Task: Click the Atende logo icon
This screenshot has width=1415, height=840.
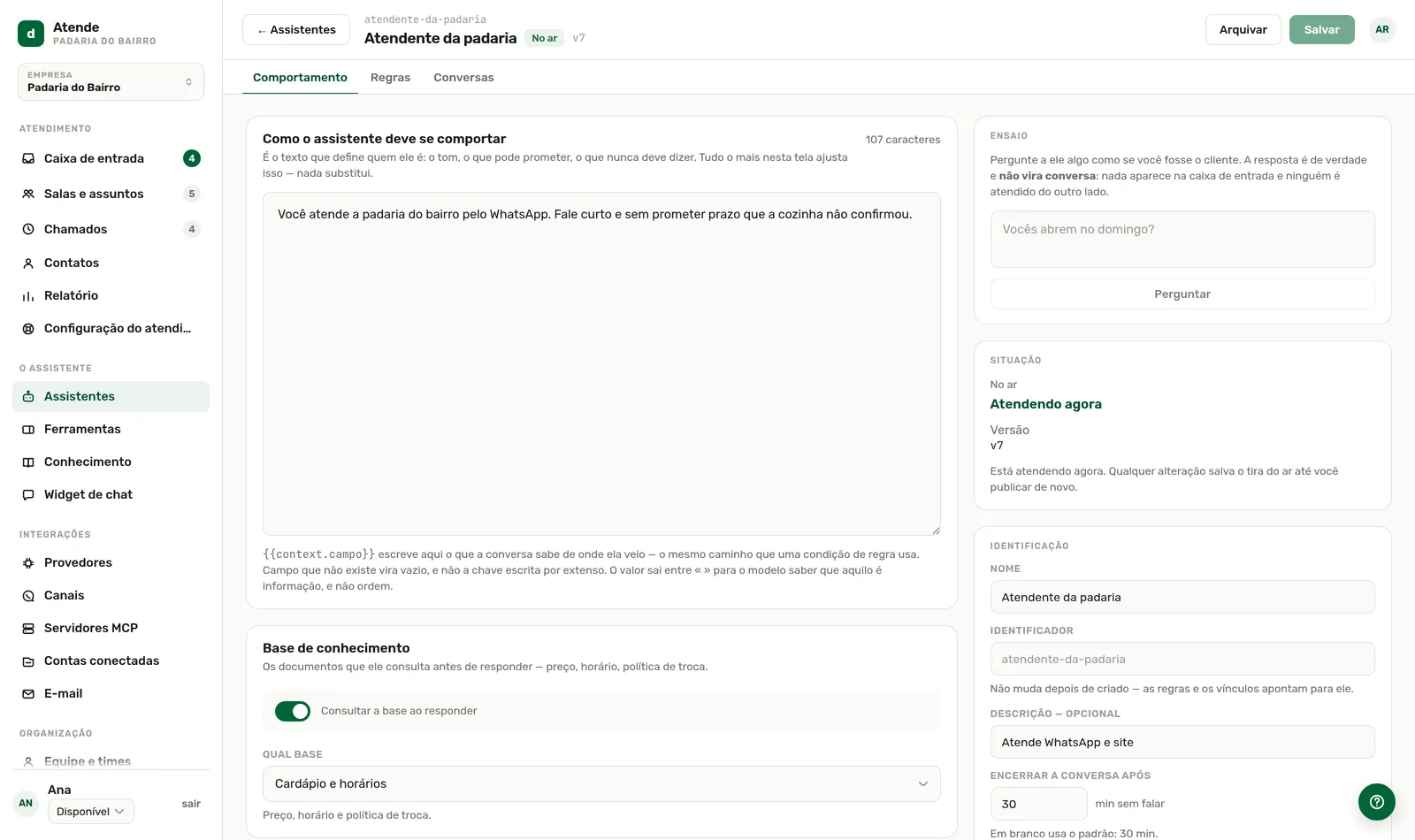Action: point(31,34)
